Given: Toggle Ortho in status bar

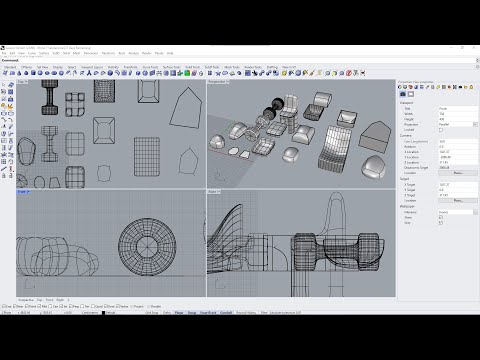Looking at the screenshot, I should click(x=167, y=313).
